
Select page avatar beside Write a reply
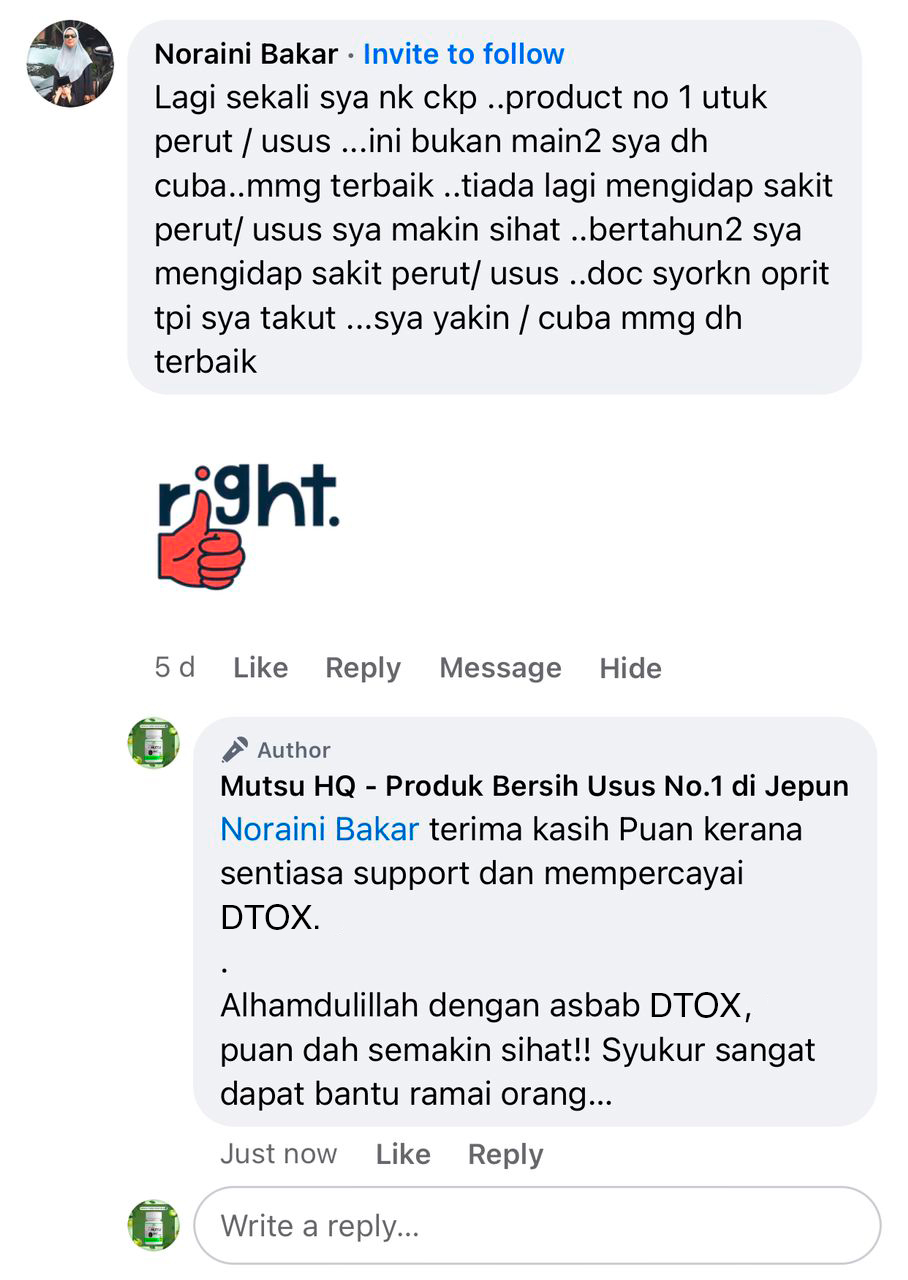click(154, 1225)
